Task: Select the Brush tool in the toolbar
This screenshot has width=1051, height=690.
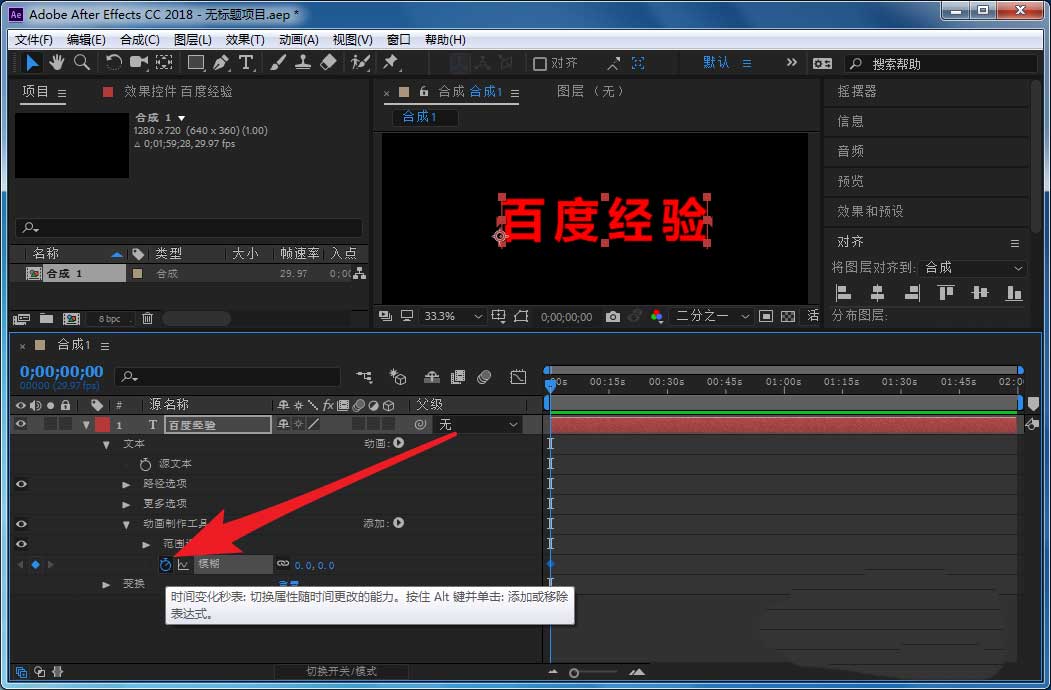Action: (277, 62)
